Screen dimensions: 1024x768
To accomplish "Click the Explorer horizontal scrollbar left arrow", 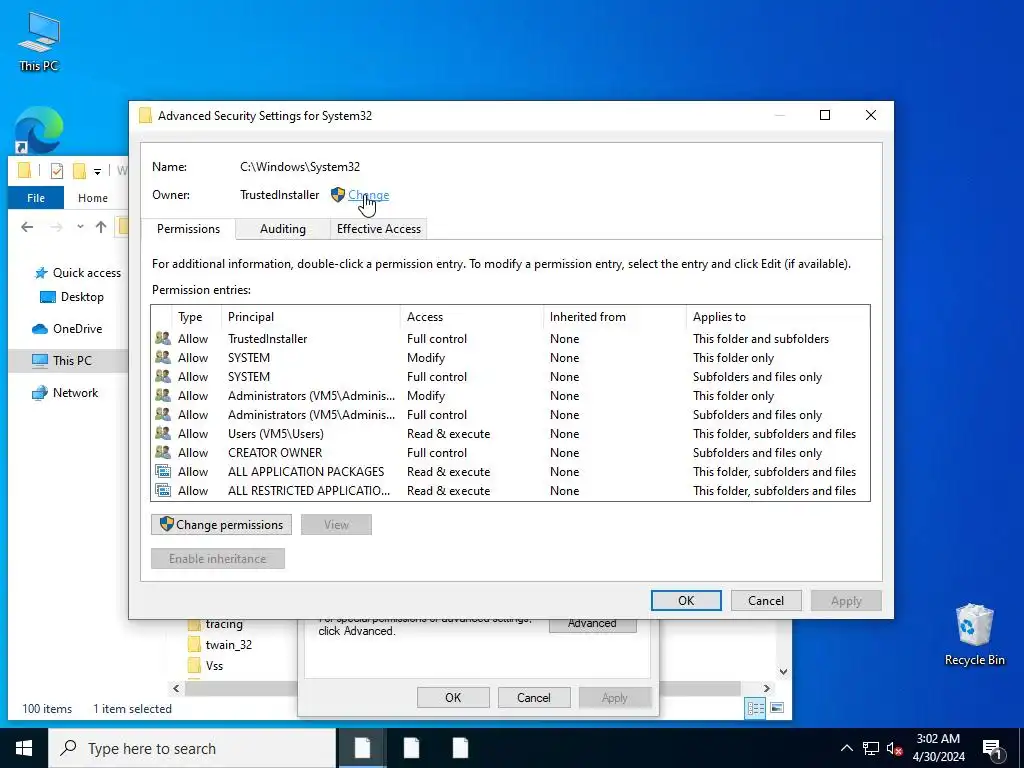I will coord(176,688).
